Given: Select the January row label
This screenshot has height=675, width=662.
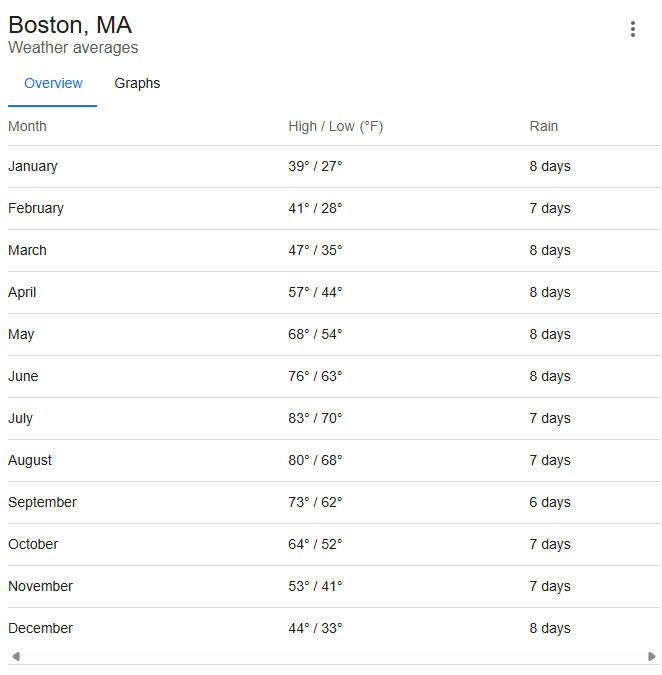Looking at the screenshot, I should (x=33, y=166).
